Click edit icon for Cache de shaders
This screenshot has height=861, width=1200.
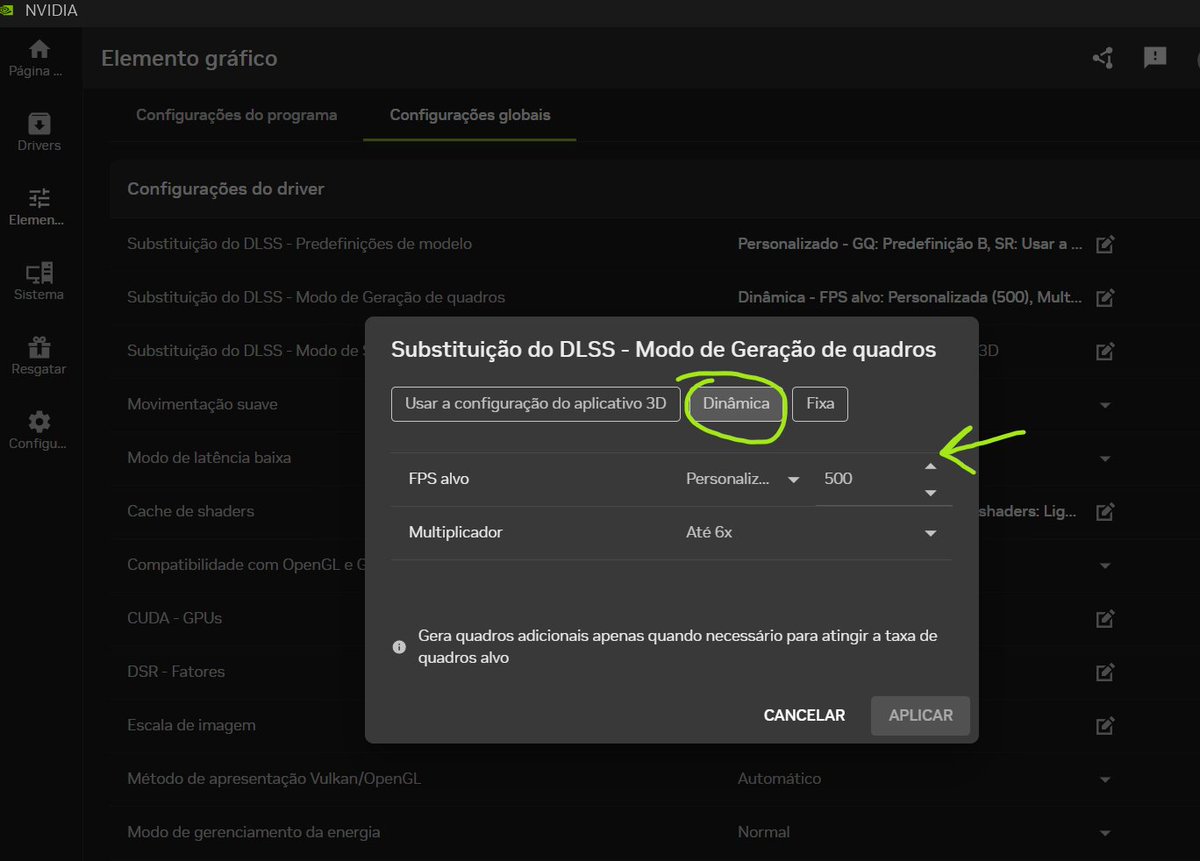coord(1105,511)
